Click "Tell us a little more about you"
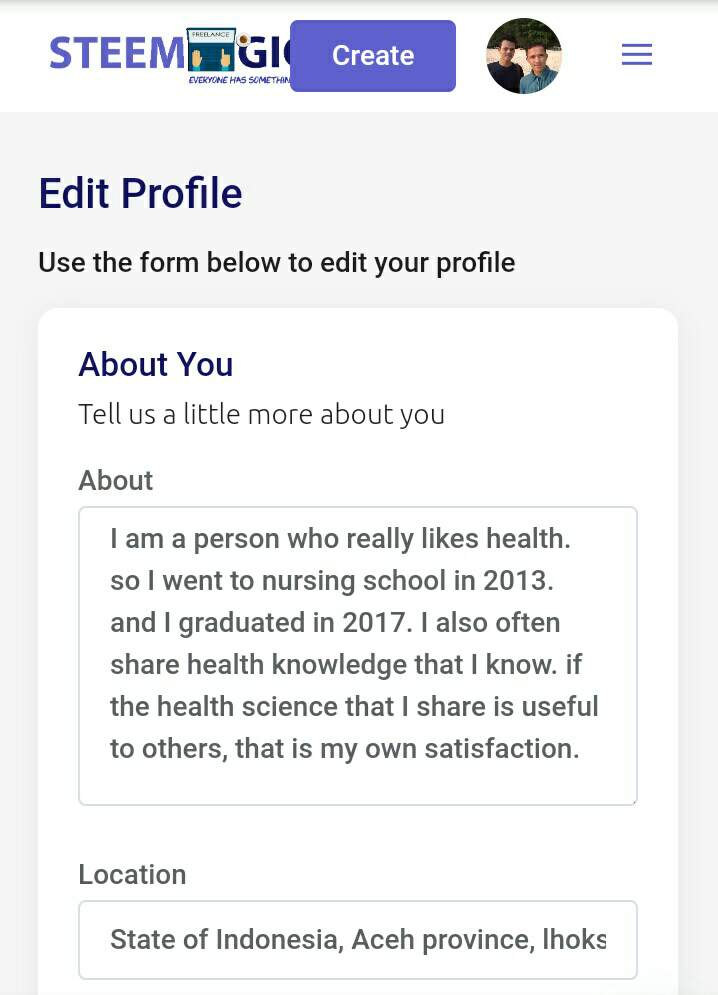The height and width of the screenshot is (995, 718). (x=262, y=414)
